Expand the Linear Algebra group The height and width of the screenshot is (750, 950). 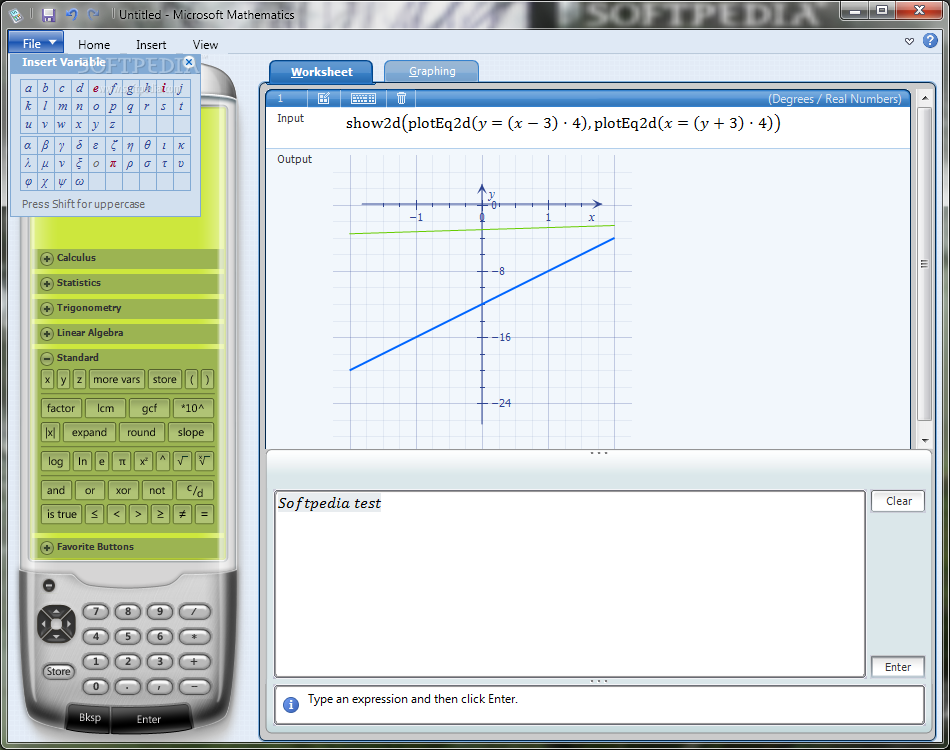46,333
